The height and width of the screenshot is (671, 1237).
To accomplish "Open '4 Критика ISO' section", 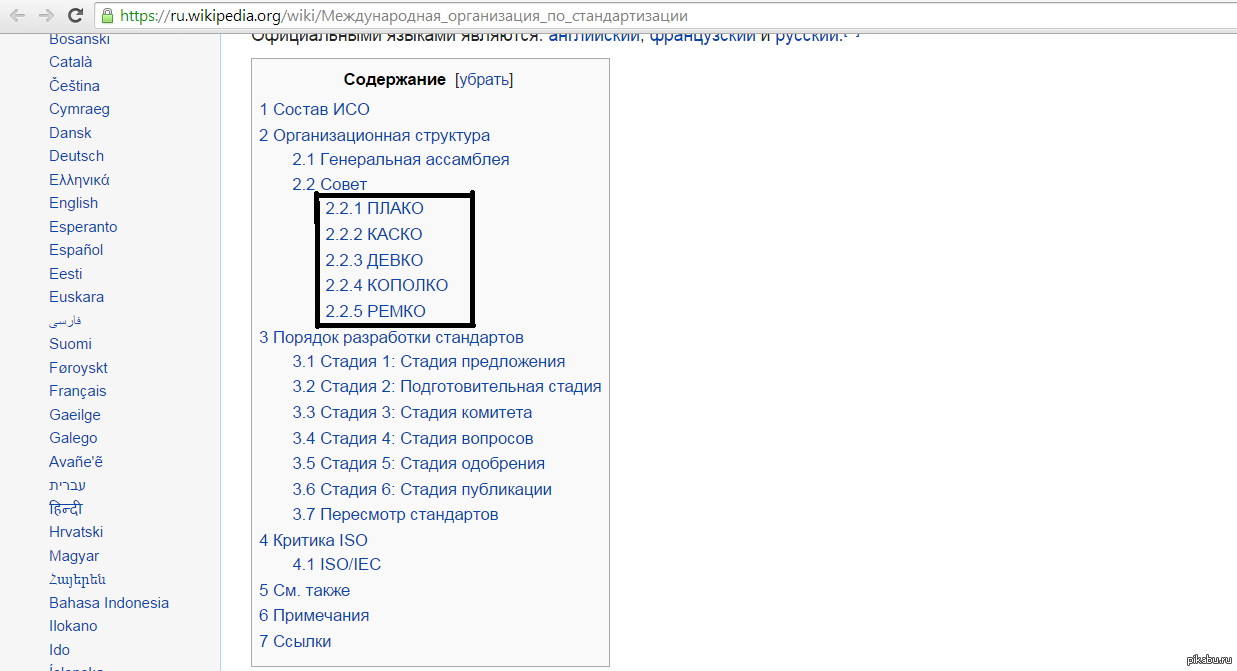I will 313,540.
